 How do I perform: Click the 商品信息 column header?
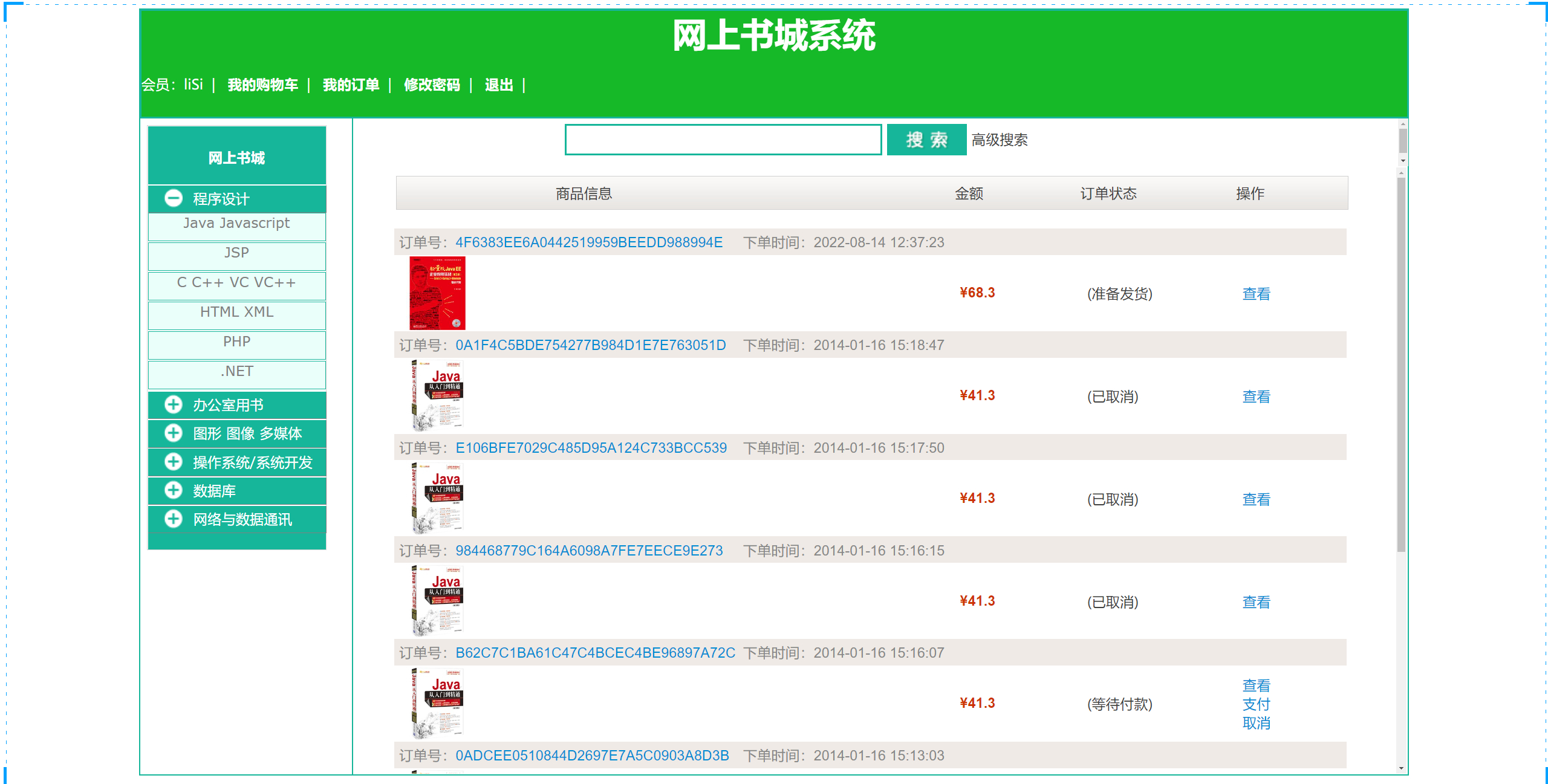(x=584, y=193)
